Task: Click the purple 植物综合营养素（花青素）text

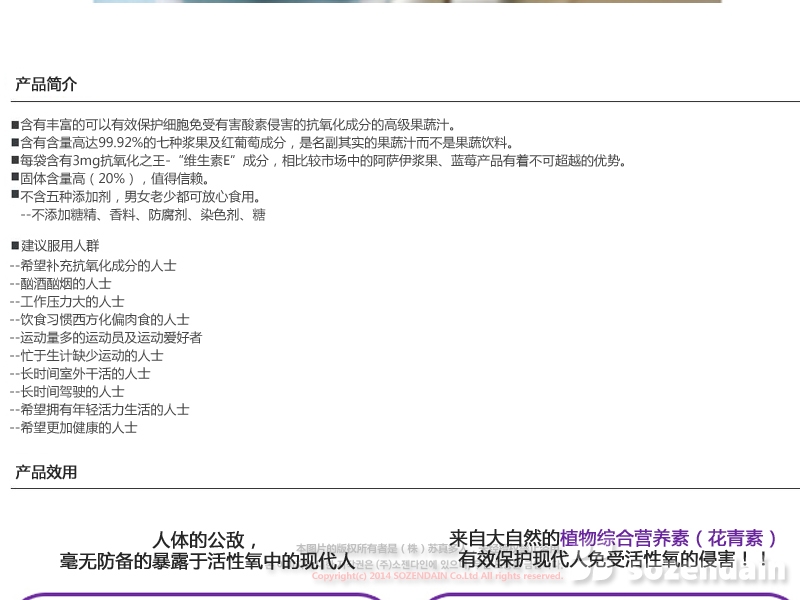Action: click(x=668, y=539)
